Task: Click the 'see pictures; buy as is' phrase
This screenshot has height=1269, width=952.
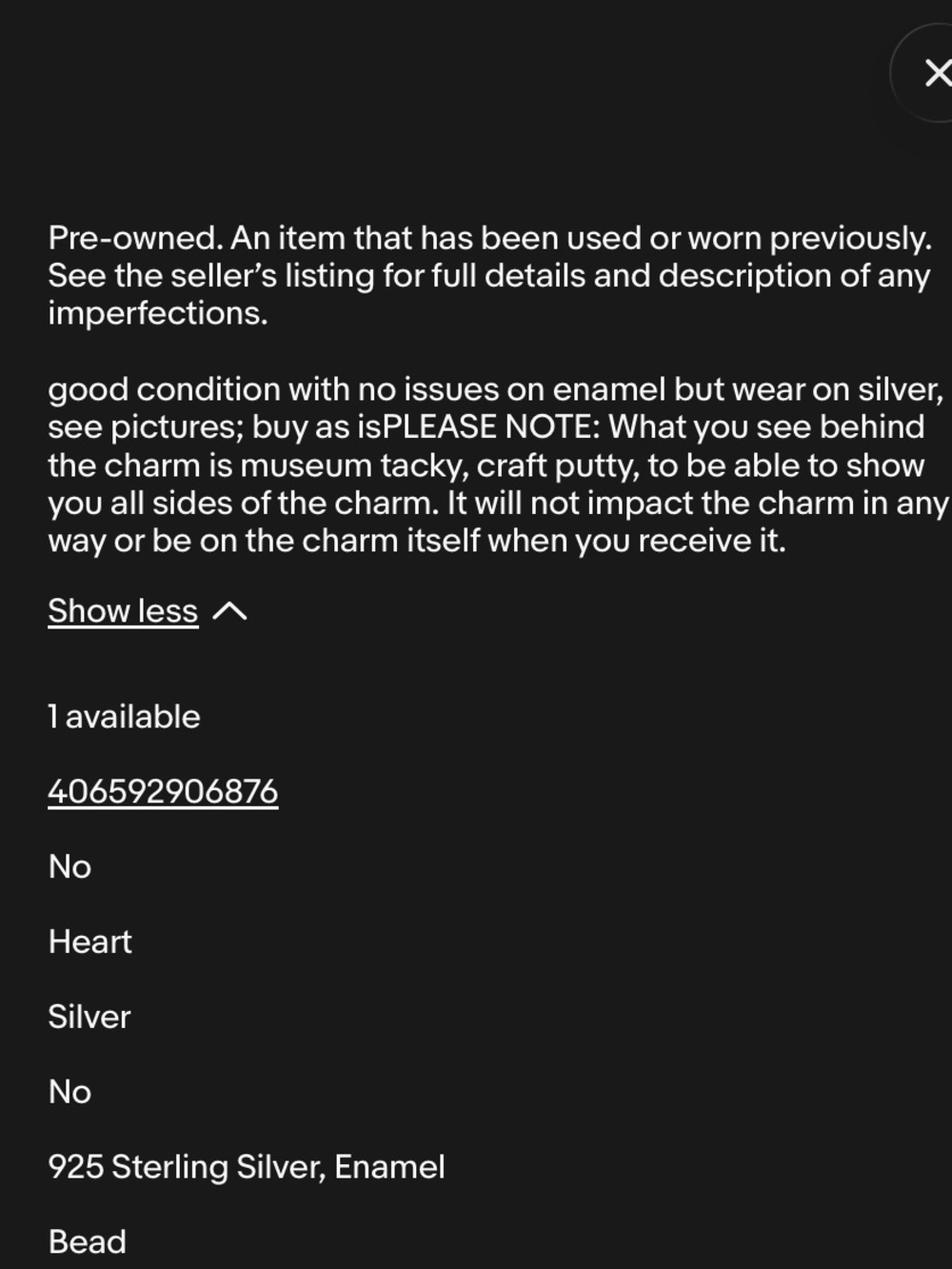Action: tap(214, 427)
